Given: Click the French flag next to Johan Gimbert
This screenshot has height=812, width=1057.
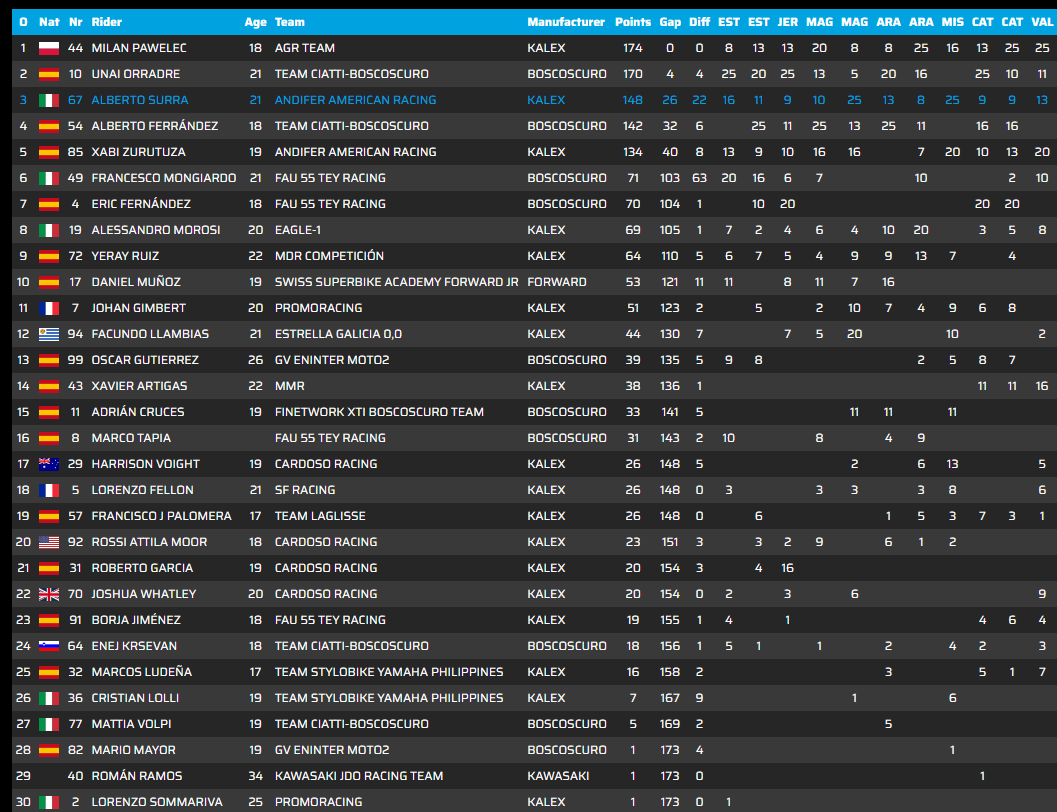Looking at the screenshot, I should [x=49, y=308].
